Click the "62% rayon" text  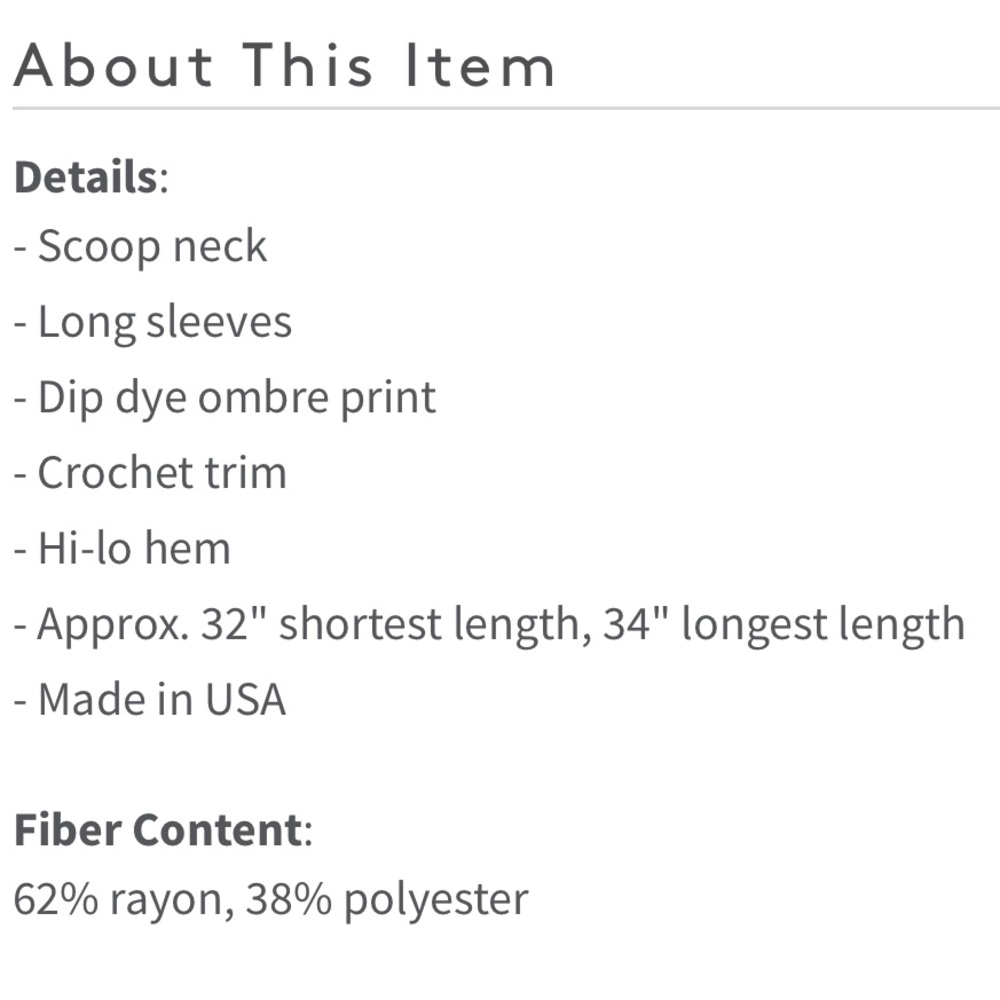tap(121, 901)
